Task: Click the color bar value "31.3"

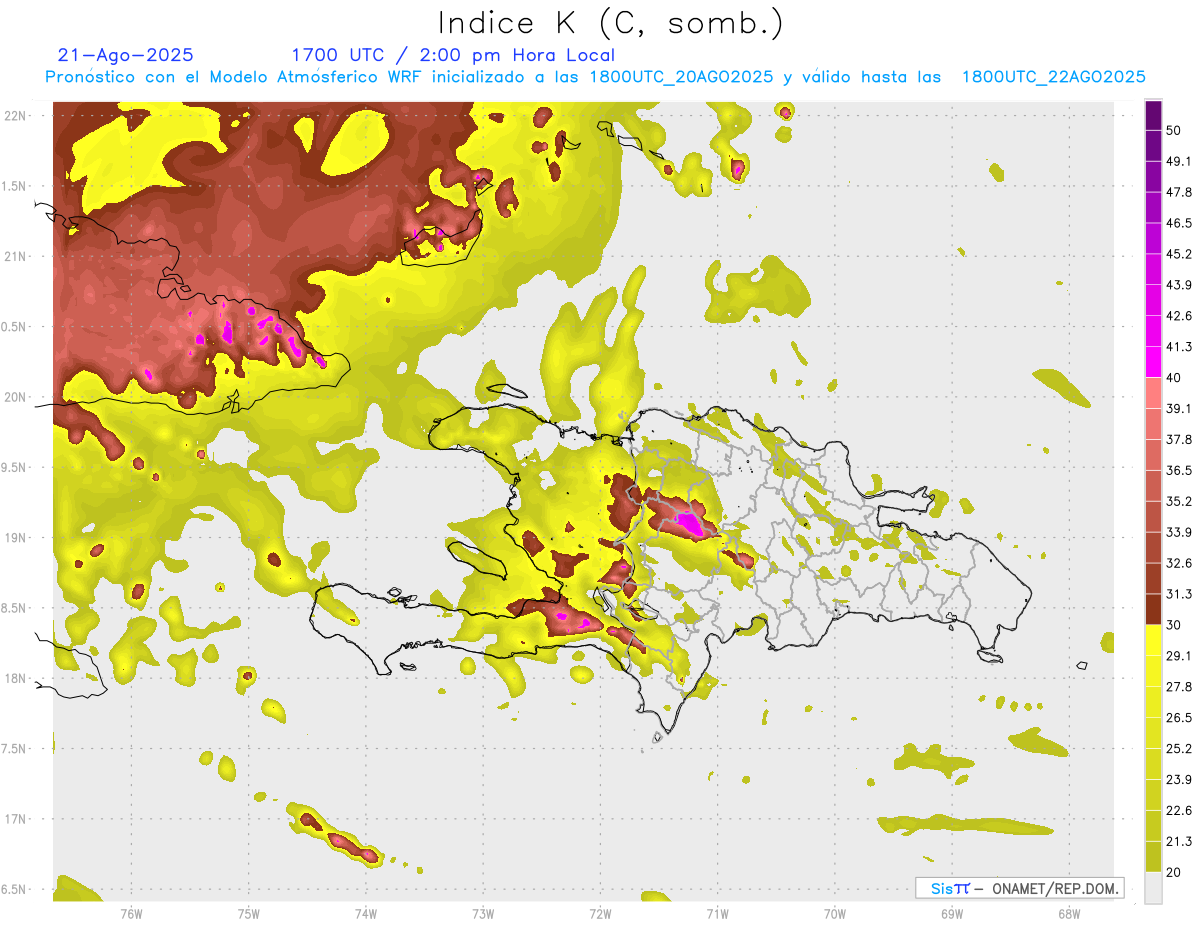Action: [x=1179, y=594]
